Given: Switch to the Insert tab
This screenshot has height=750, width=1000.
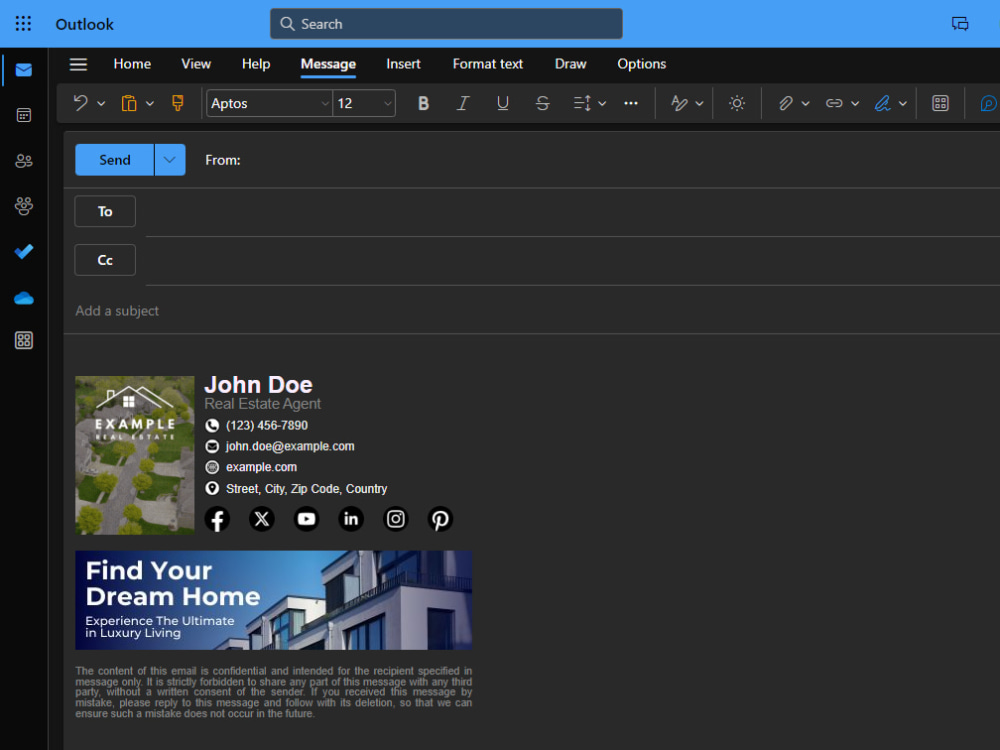Looking at the screenshot, I should (x=403, y=64).
